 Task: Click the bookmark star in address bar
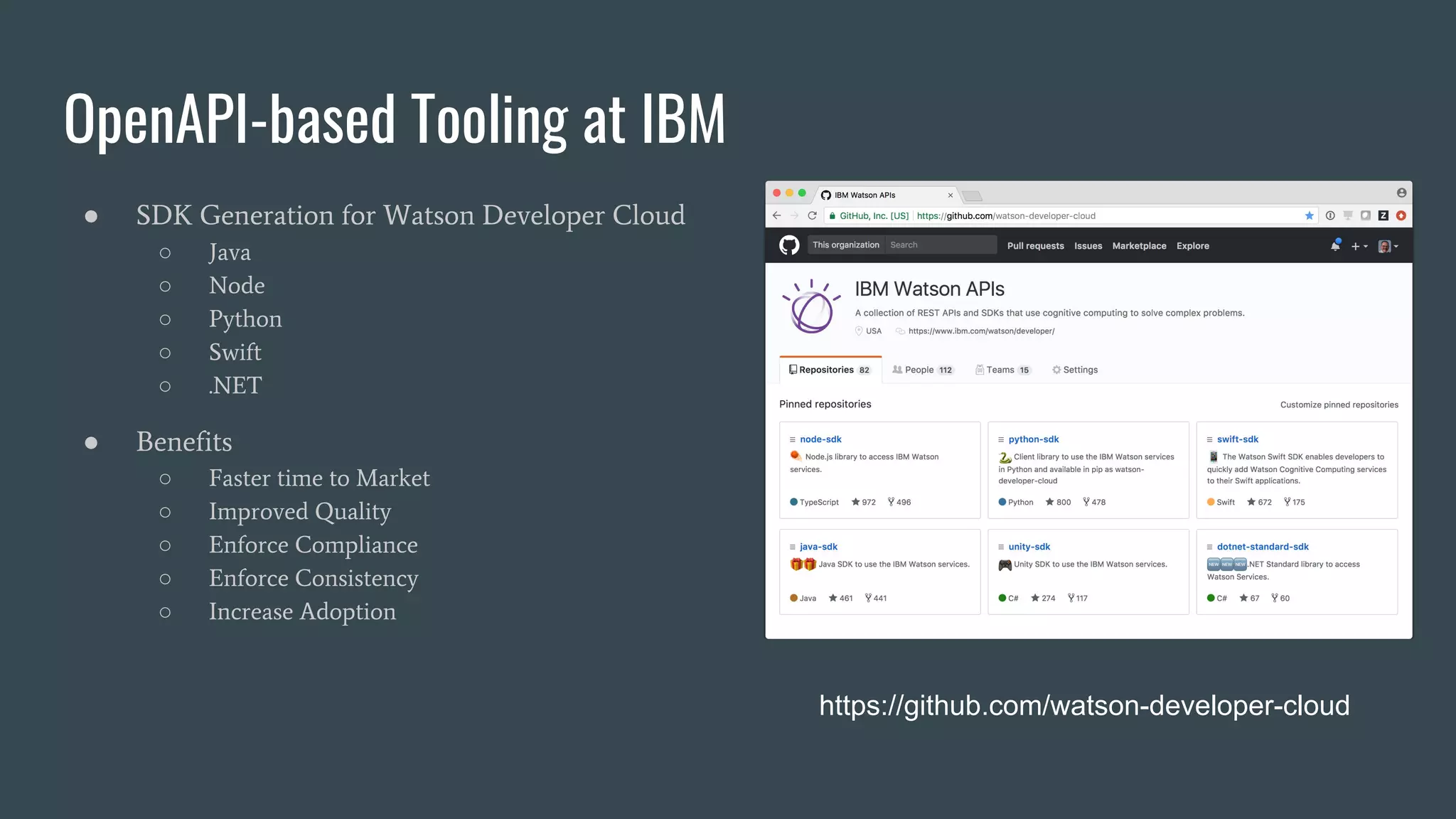click(1310, 215)
